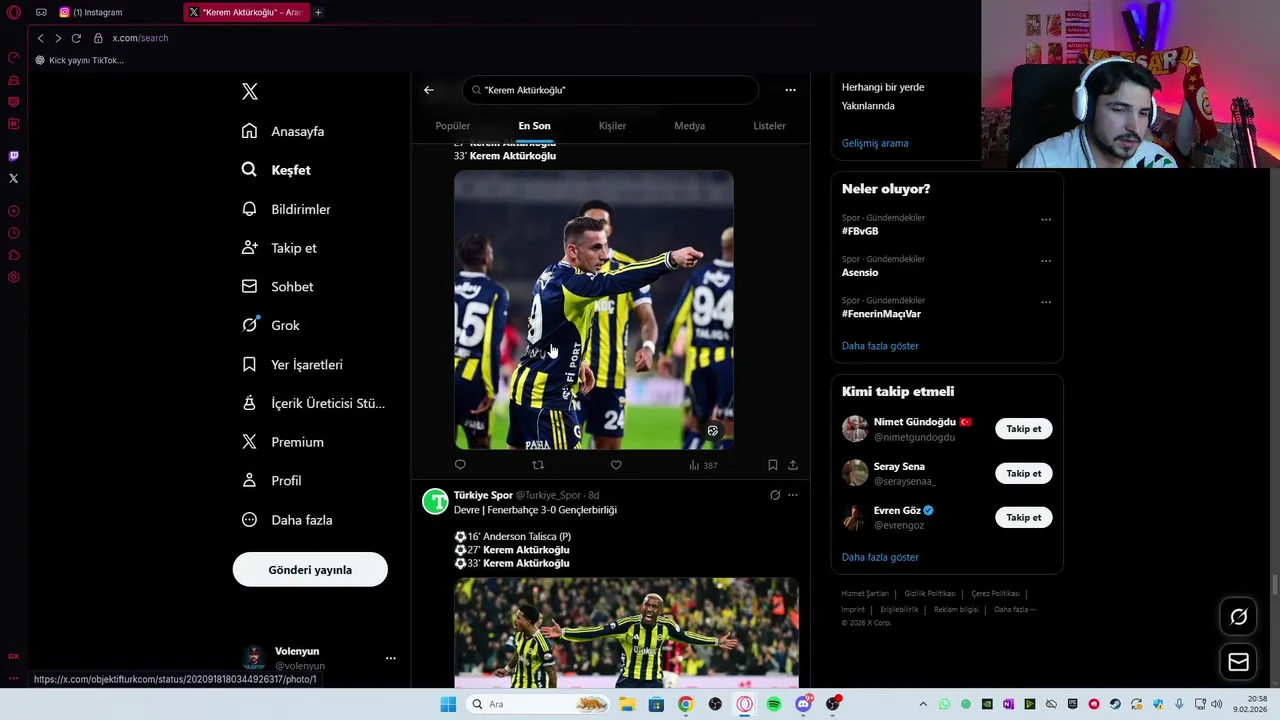Bookmark the first post
Viewport: 1280px width, 720px height.
tap(773, 465)
